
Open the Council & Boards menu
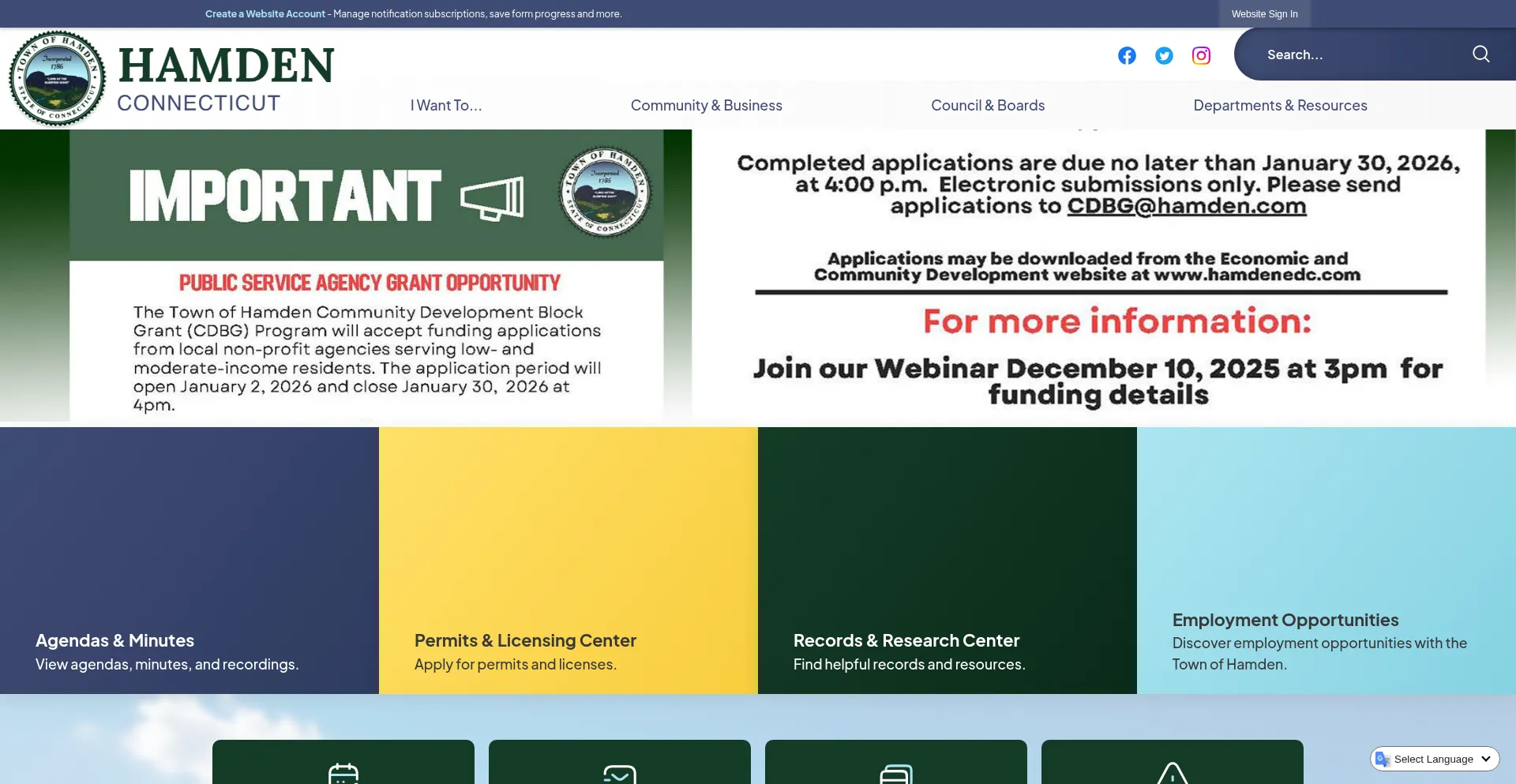988,105
